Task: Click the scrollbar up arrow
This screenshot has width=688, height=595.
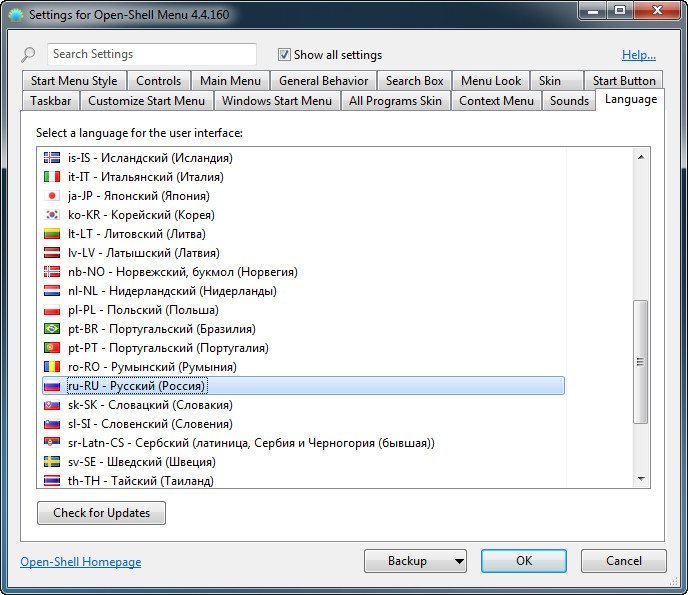Action: point(641,157)
